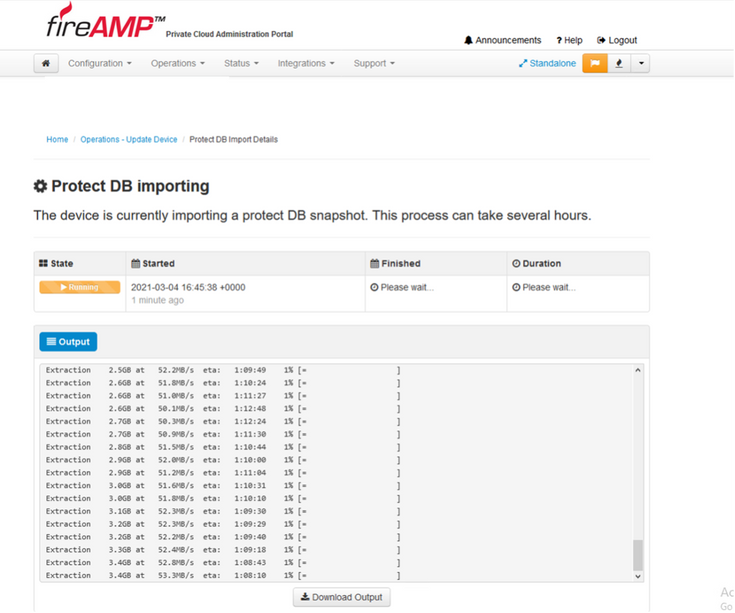The image size is (735, 613).
Task: Click the Private Cloud Administration Portal subtitle
Action: coord(229,34)
